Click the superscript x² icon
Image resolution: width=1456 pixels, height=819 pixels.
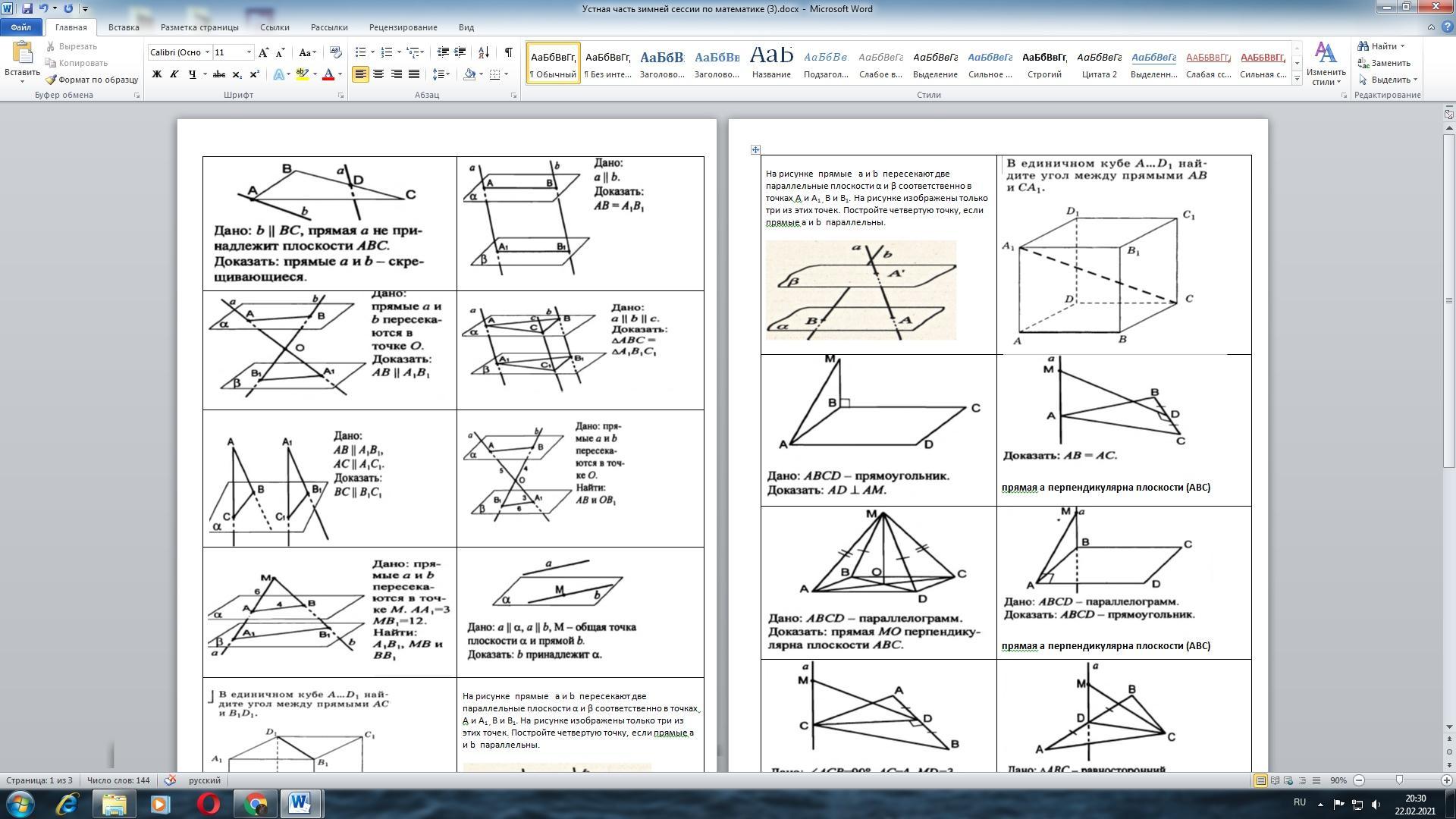pyautogui.click(x=255, y=74)
